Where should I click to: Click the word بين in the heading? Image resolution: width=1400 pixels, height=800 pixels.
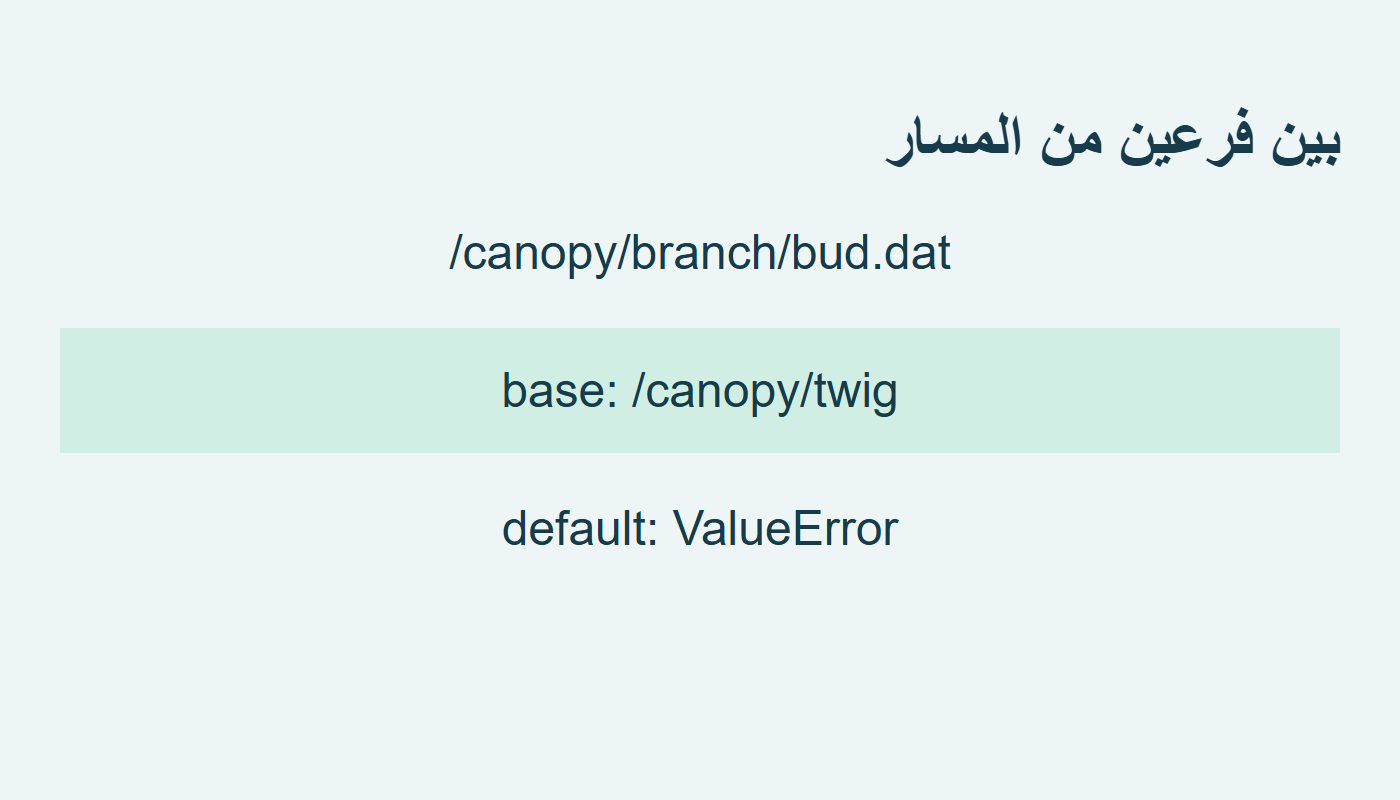(x=1306, y=140)
